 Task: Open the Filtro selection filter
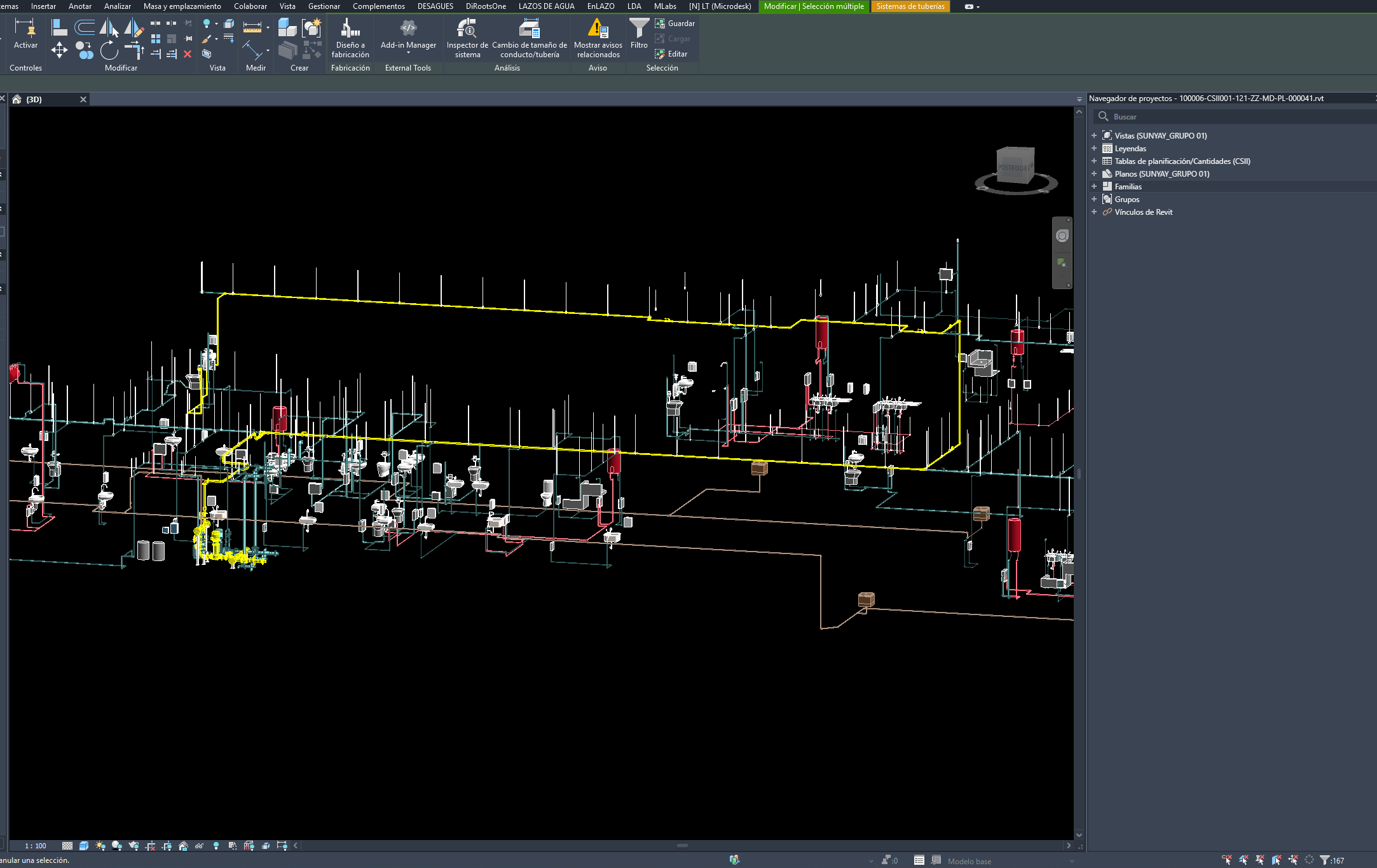point(639,34)
